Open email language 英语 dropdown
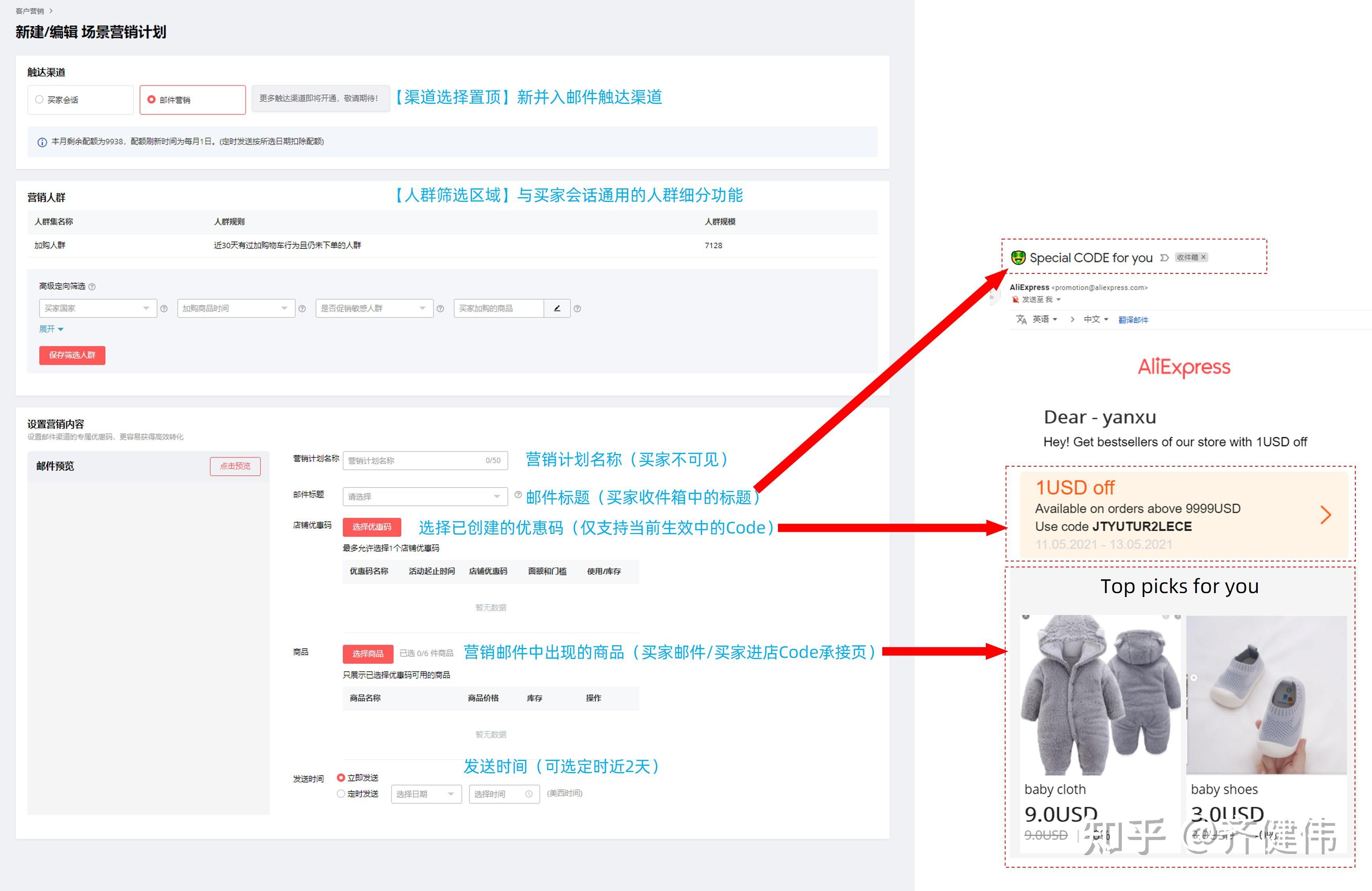 click(1045, 319)
